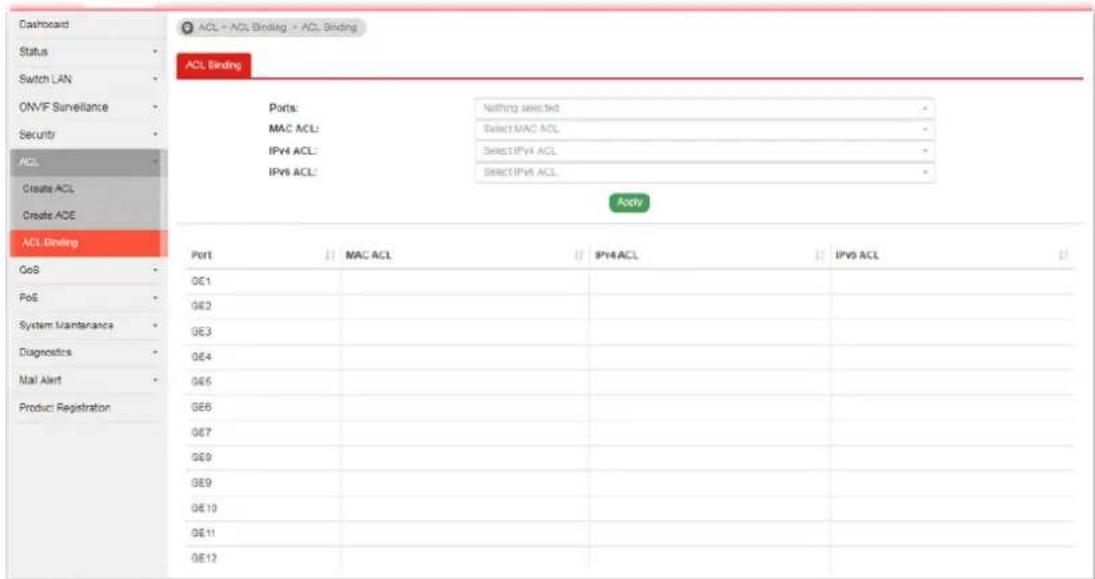Click the GE4 port row
Screen dimensions: 1095x579
630,358
